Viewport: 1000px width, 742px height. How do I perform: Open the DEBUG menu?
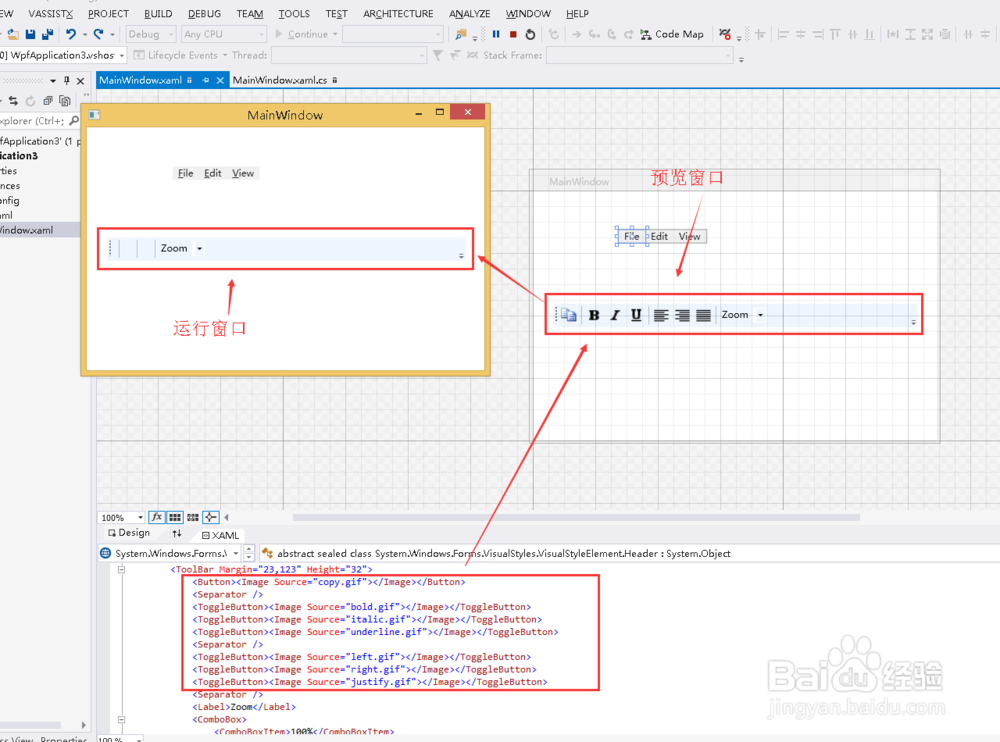tap(204, 13)
